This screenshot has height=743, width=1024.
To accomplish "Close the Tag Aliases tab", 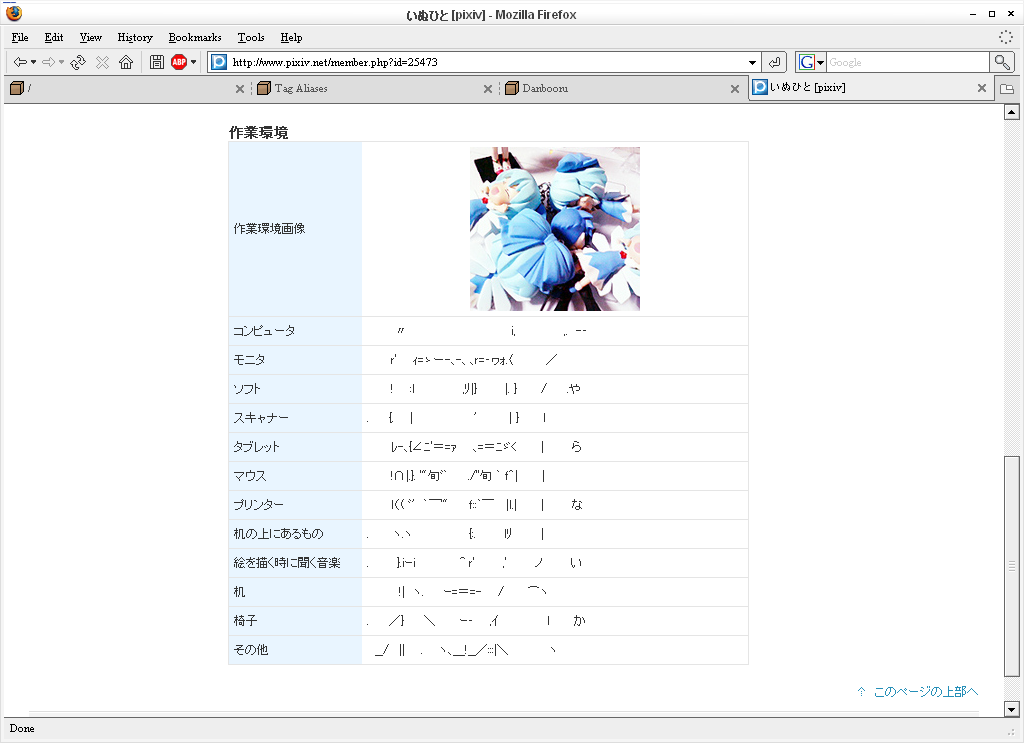I will [x=488, y=88].
